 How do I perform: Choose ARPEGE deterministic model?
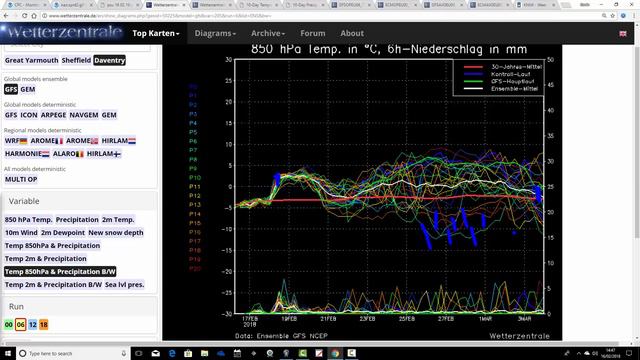pos(53,115)
